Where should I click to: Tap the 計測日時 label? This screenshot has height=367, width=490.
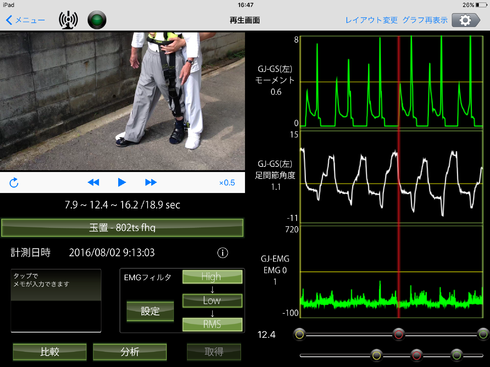tap(31, 253)
